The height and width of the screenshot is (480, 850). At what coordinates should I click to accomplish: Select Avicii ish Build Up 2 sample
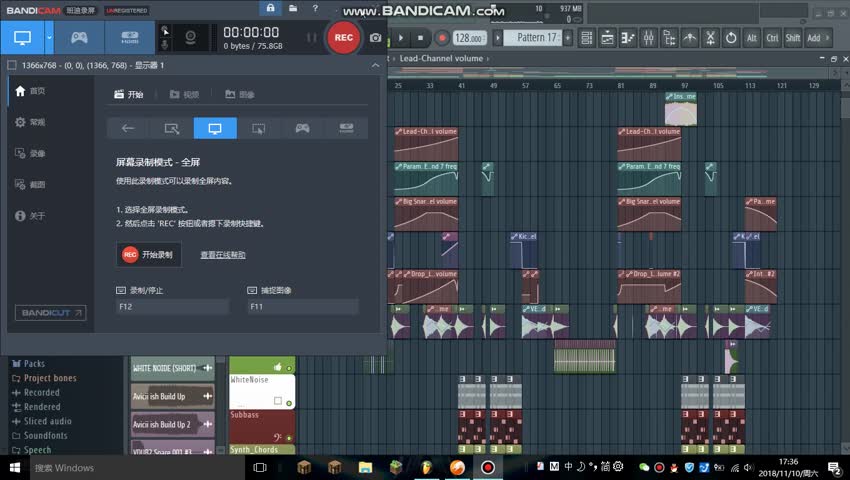pyautogui.click(x=172, y=425)
